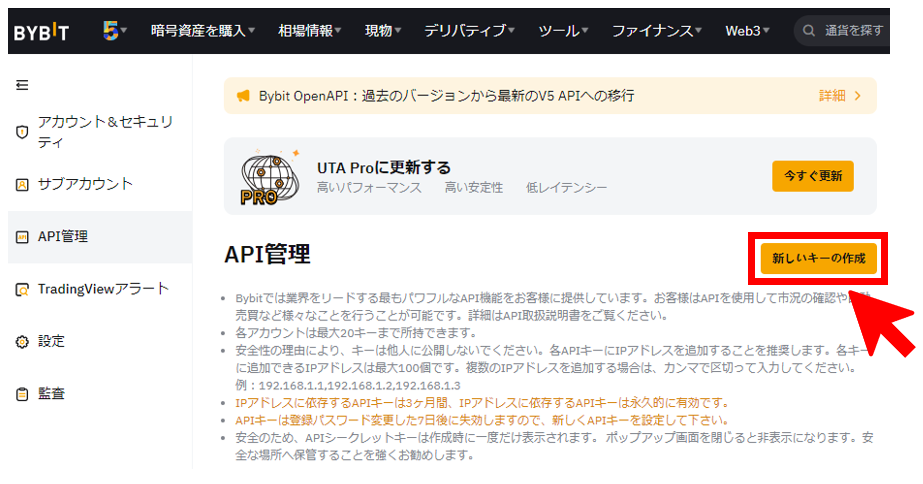Click UTA Proに更新する heading
This screenshot has width=923, height=484.
tap(384, 168)
